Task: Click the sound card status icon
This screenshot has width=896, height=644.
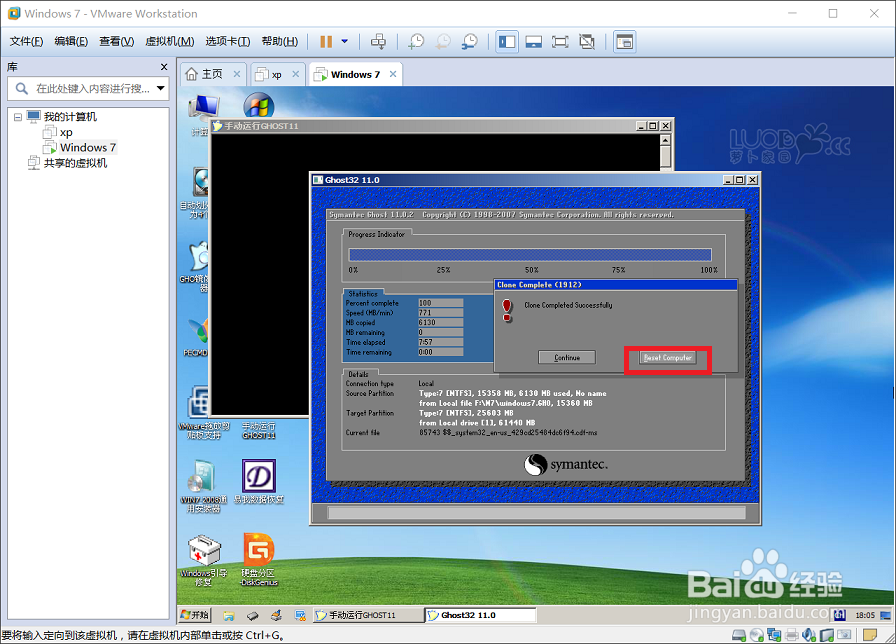Action: (809, 635)
